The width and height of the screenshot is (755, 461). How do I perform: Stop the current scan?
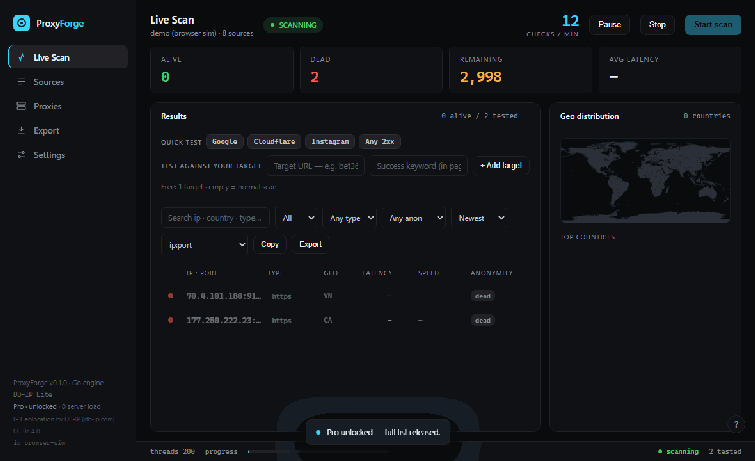pos(657,25)
